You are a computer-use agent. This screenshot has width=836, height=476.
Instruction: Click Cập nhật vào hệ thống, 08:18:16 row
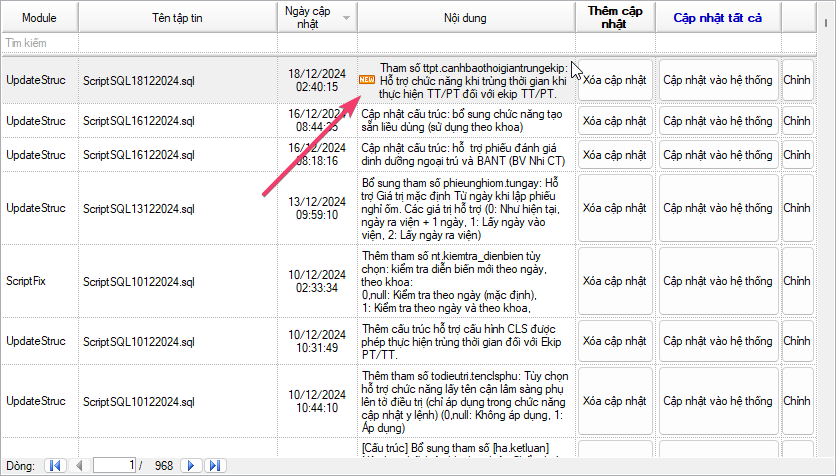(718, 155)
